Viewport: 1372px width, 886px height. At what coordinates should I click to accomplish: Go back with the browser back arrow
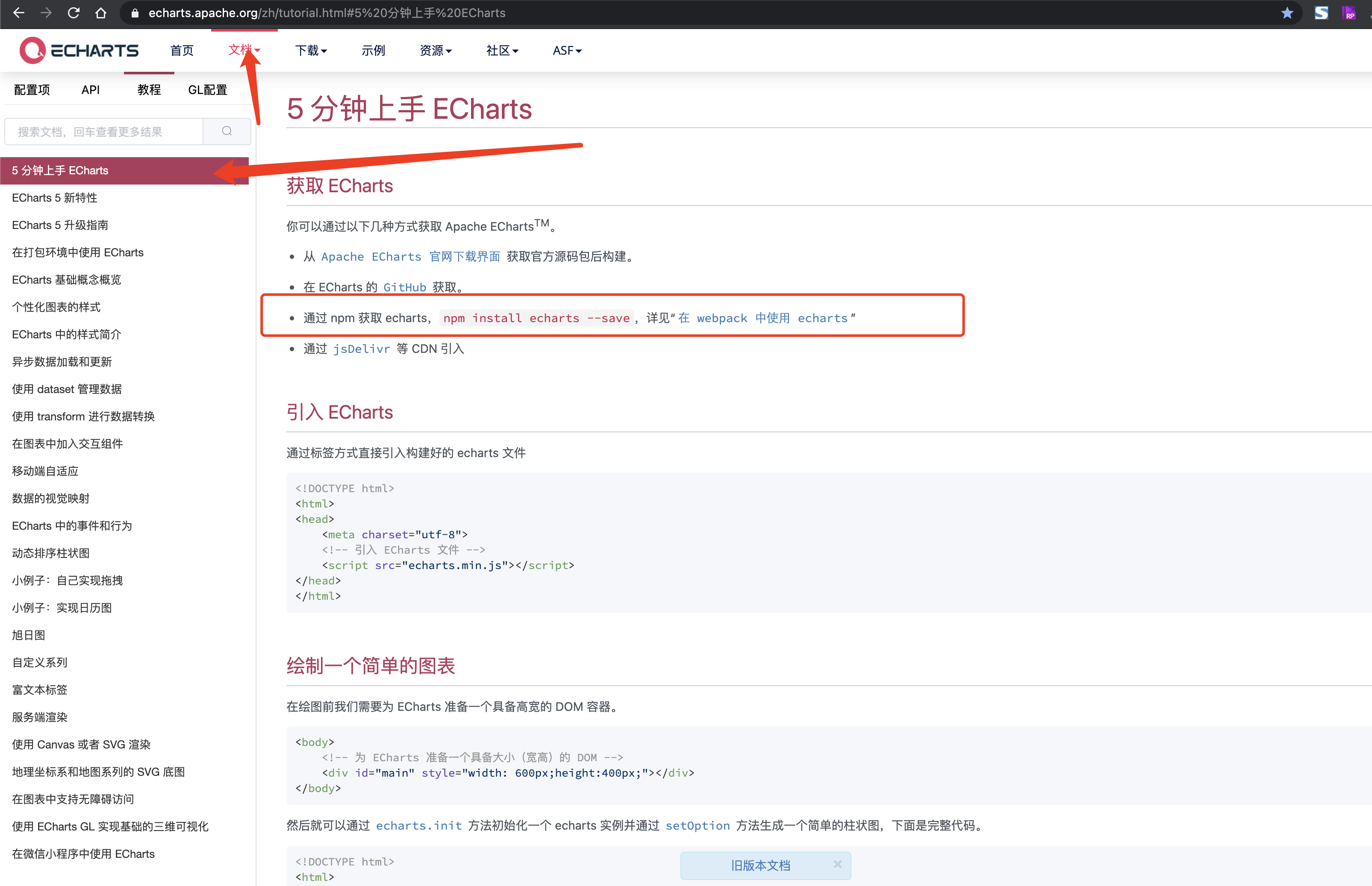[x=18, y=13]
